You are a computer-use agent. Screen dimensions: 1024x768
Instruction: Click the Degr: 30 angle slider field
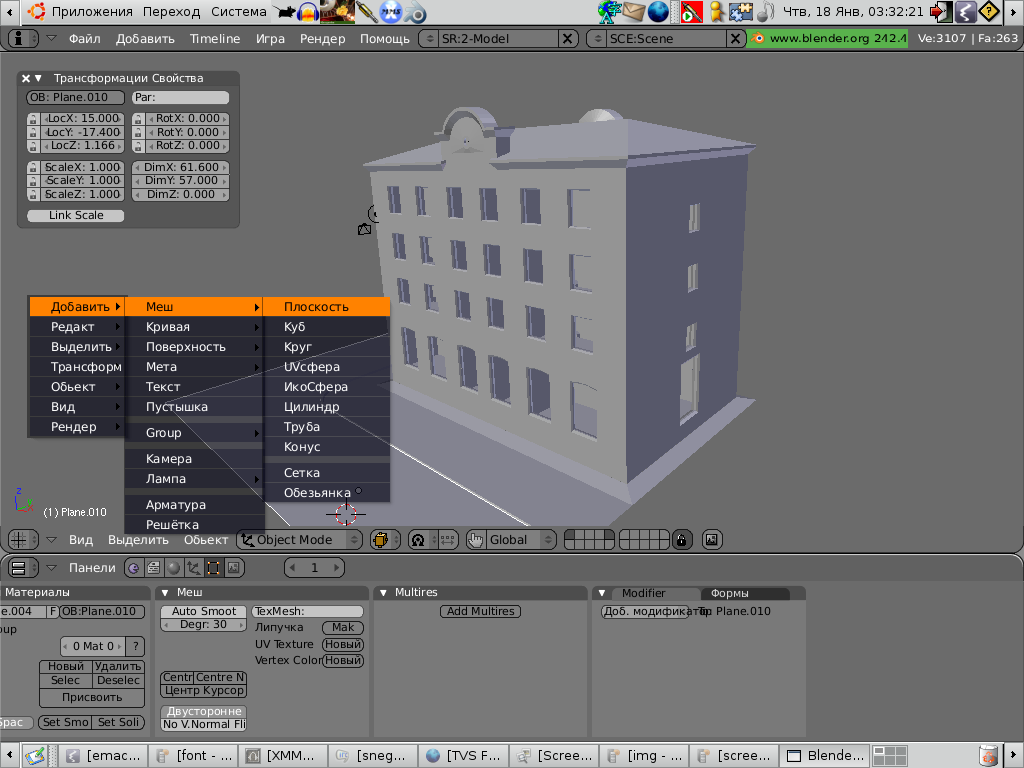click(x=203, y=625)
